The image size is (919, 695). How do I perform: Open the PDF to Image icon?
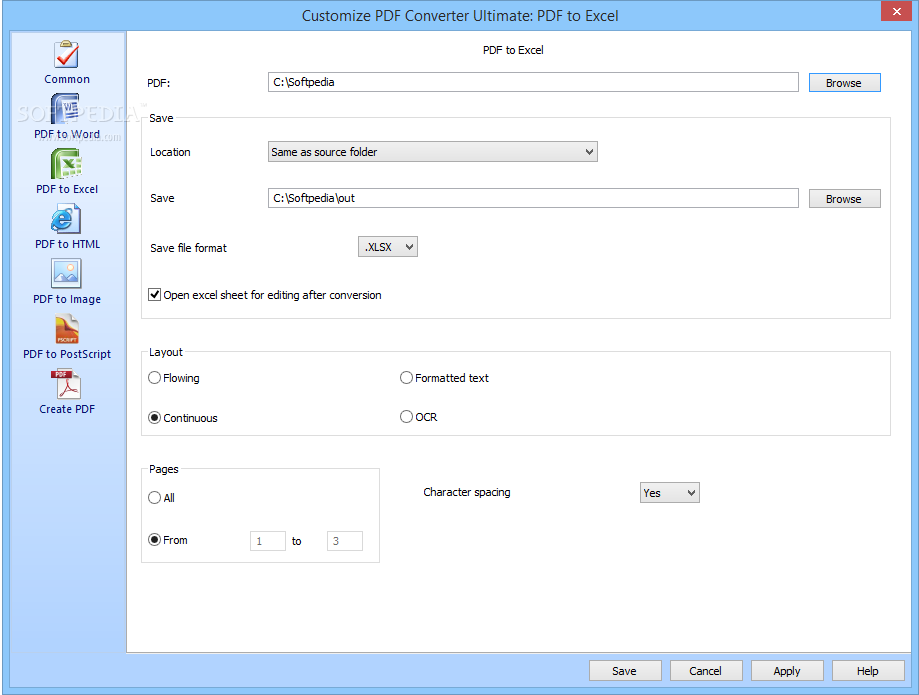pos(66,274)
